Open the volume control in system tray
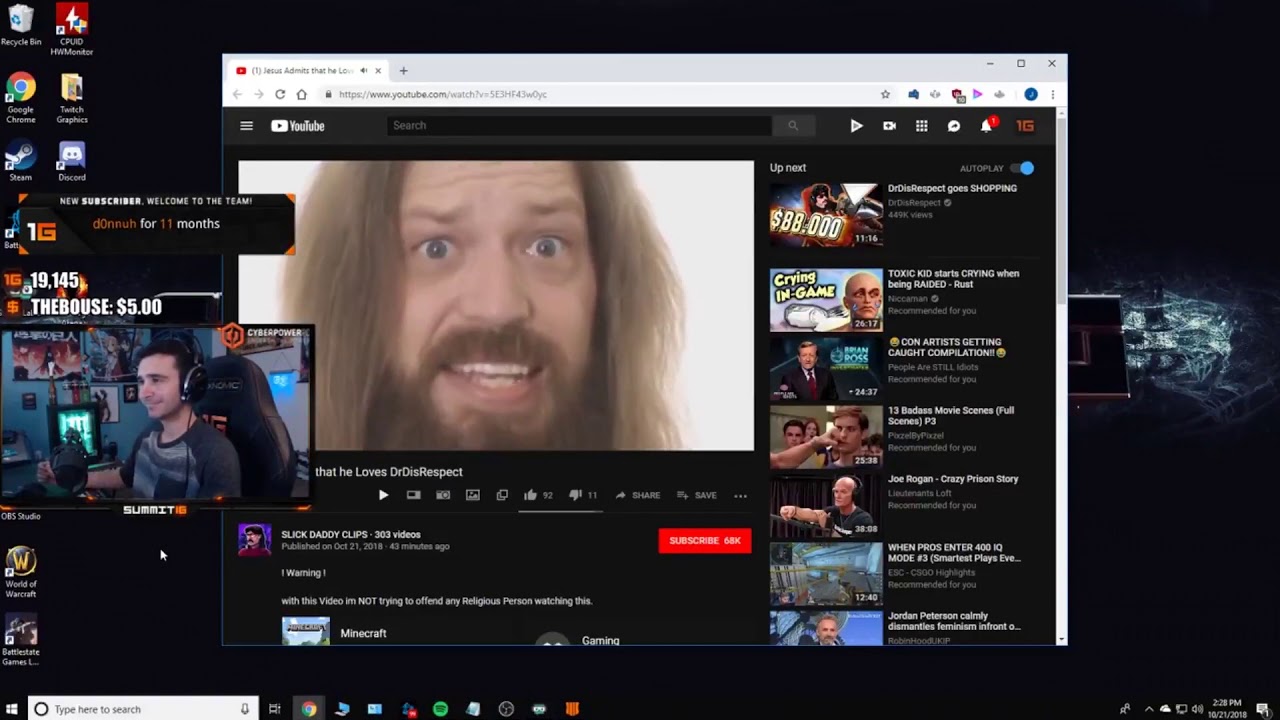The image size is (1280, 720). tap(1196, 709)
